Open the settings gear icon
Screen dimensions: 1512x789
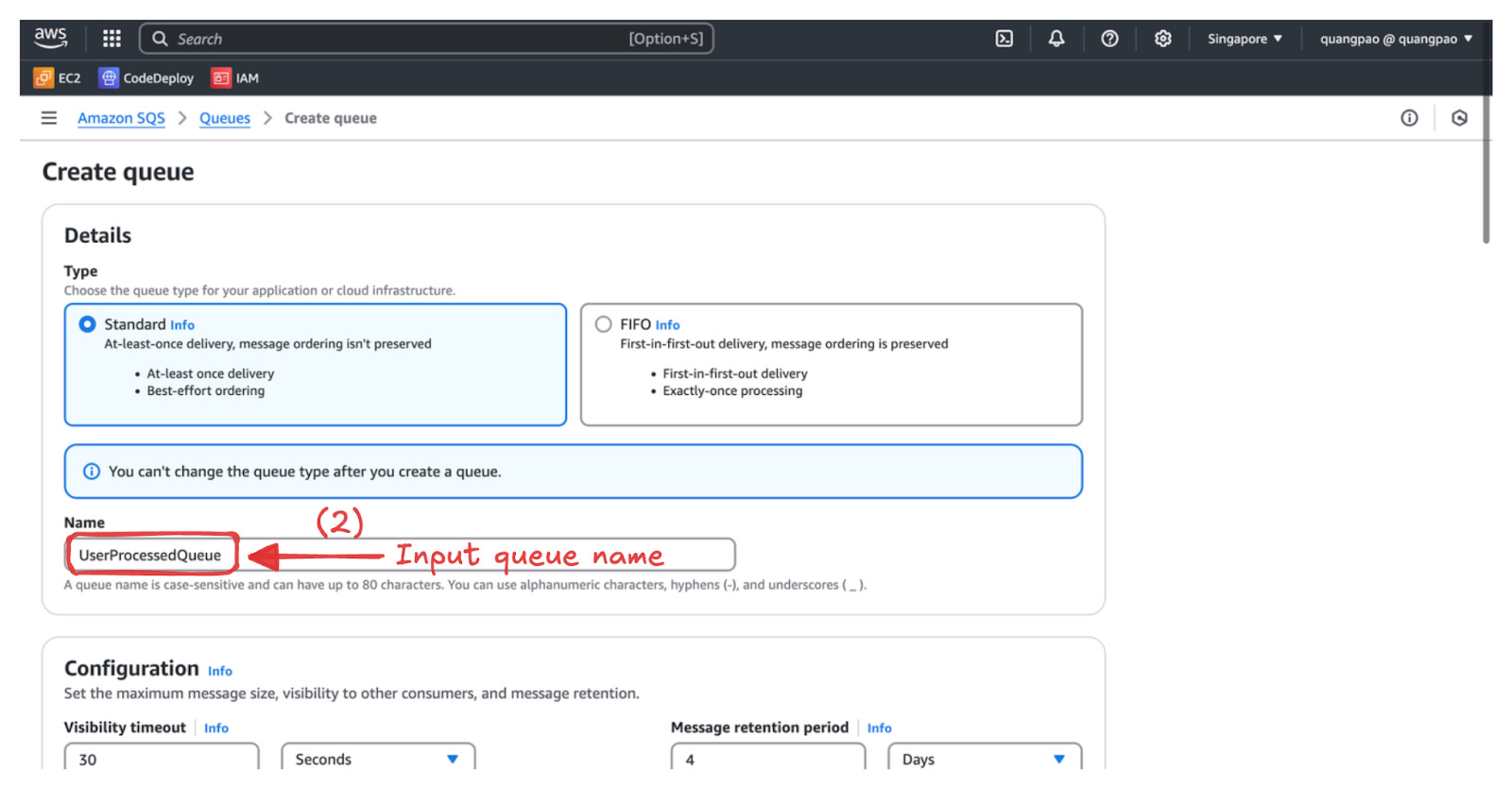click(x=1162, y=39)
